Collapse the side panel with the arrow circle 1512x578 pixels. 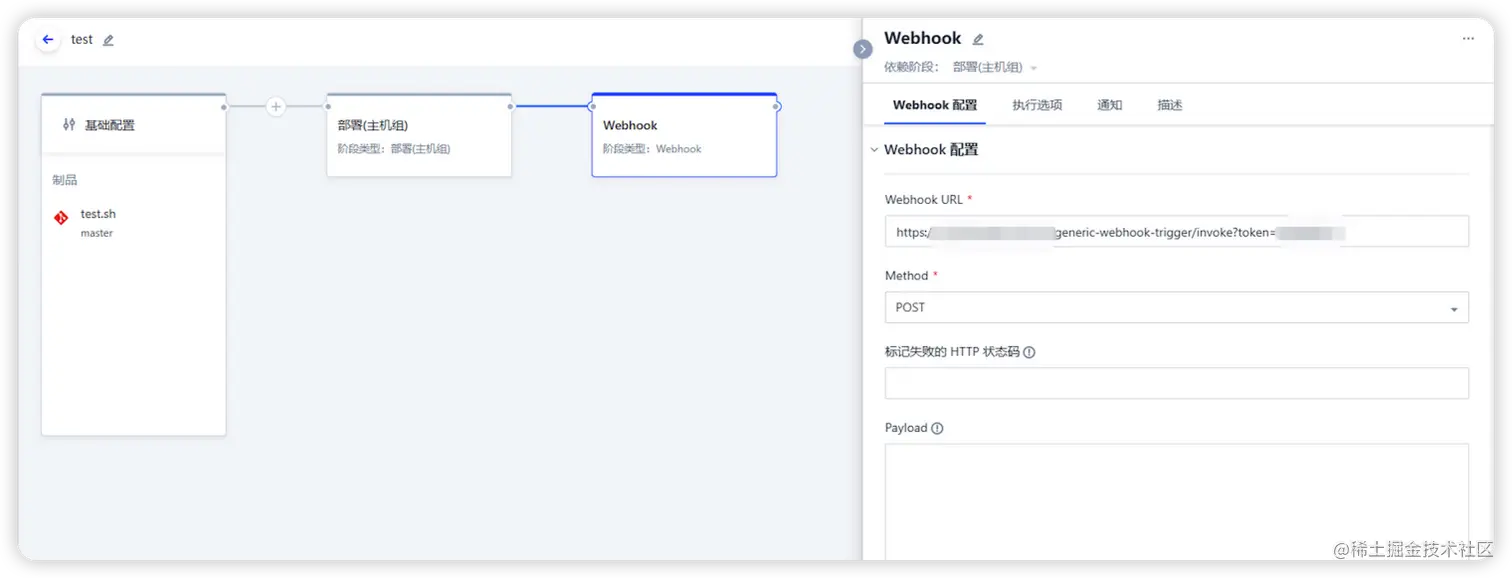click(x=863, y=48)
